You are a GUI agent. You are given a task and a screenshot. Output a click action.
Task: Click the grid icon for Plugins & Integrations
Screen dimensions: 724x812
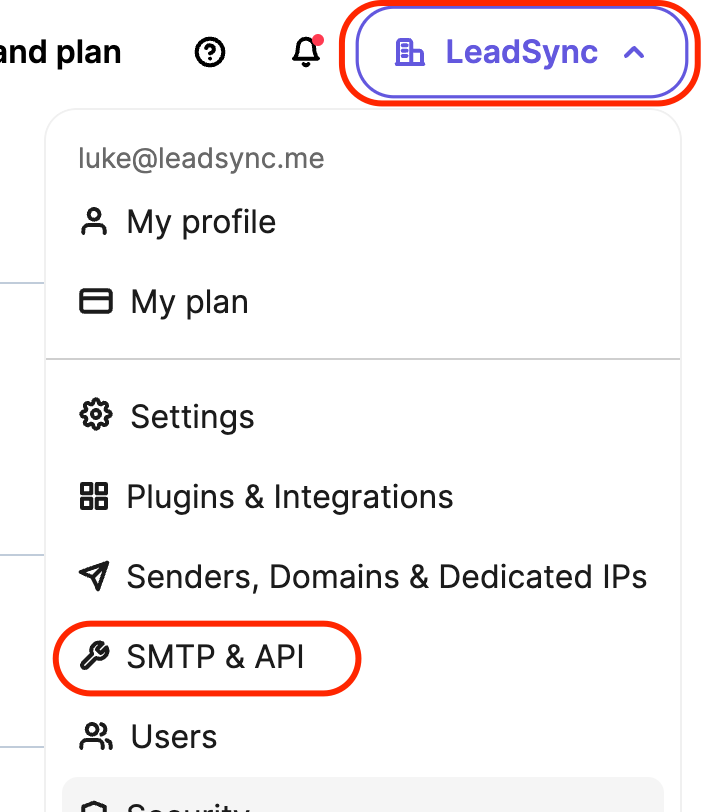point(94,496)
